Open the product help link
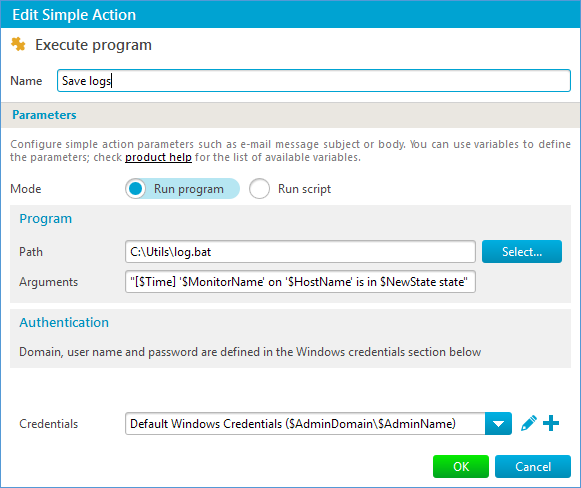Image resolution: width=581 pixels, height=488 pixels. point(158,157)
